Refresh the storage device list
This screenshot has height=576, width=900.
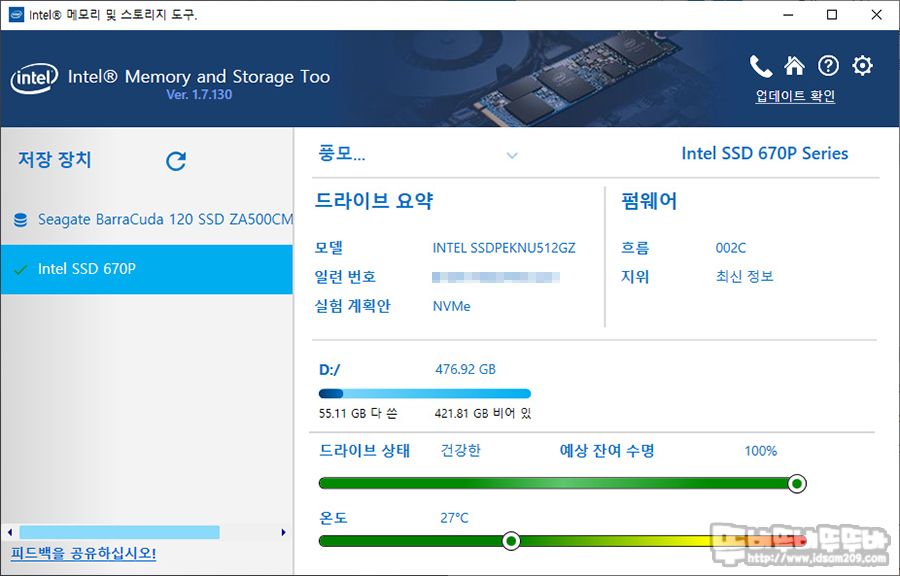(x=176, y=161)
